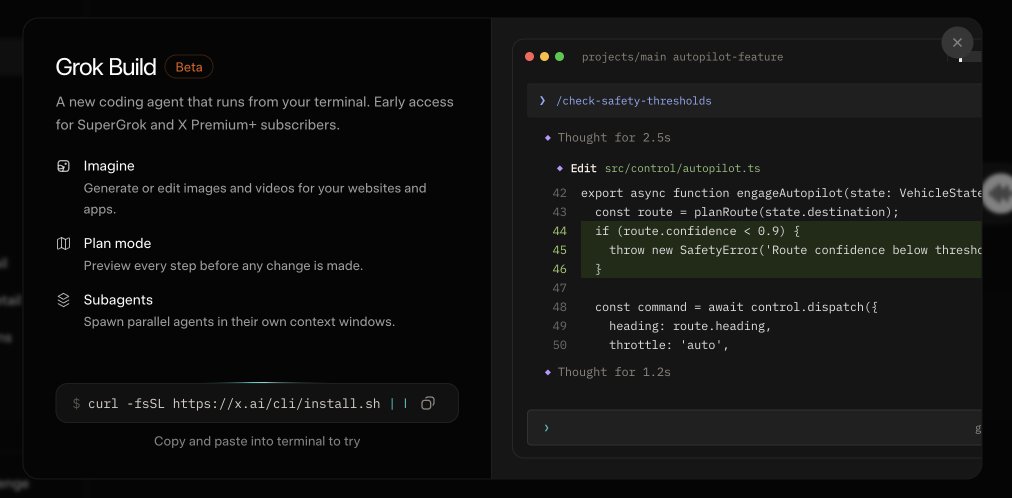
Task: Click the Grok Build heading
Action: [106, 67]
